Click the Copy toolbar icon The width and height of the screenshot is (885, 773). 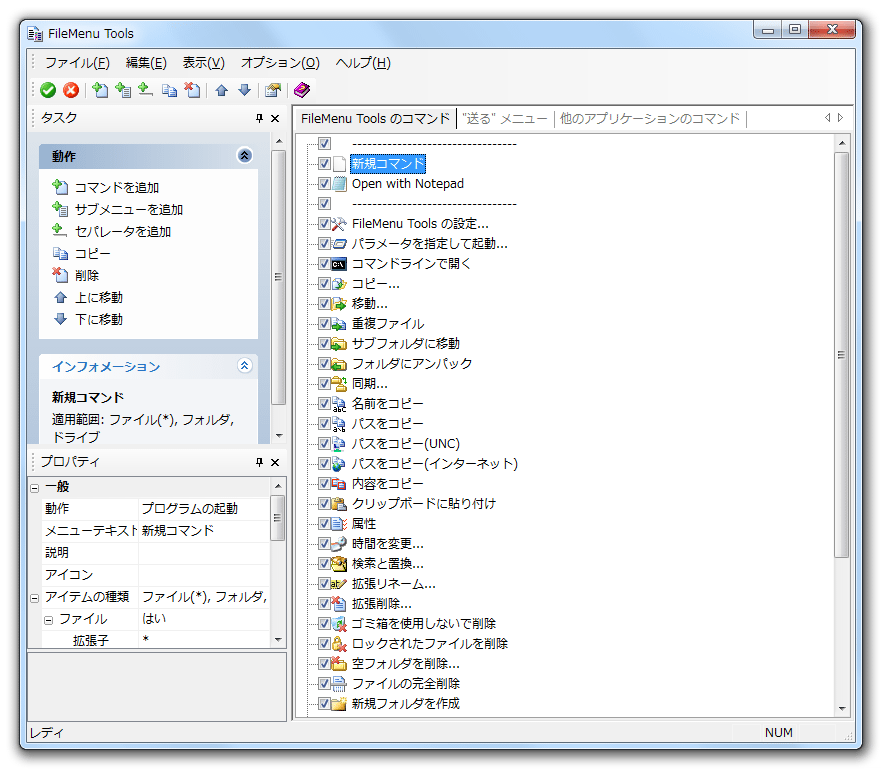pos(169,90)
